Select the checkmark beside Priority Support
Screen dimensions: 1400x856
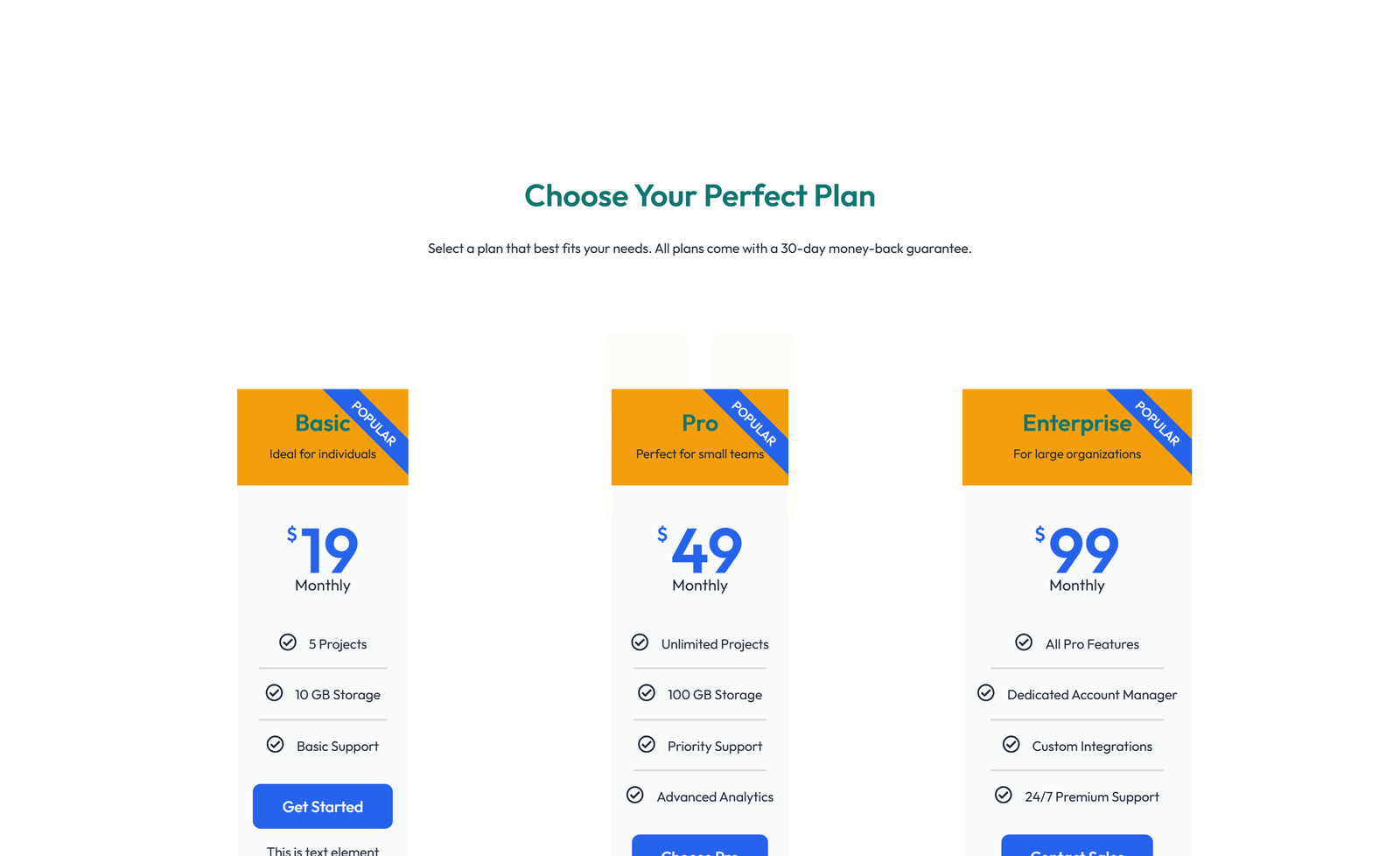645,745
